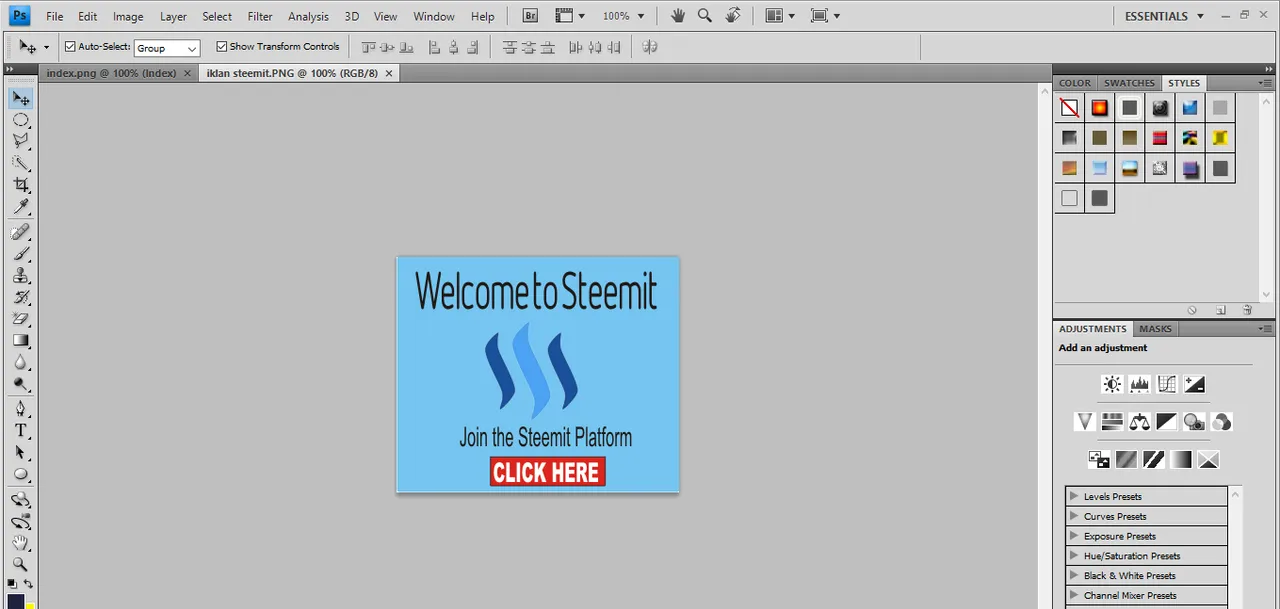Screen dimensions: 1280x609
Task: Add a Color Balance adjustment
Action: point(1139,422)
